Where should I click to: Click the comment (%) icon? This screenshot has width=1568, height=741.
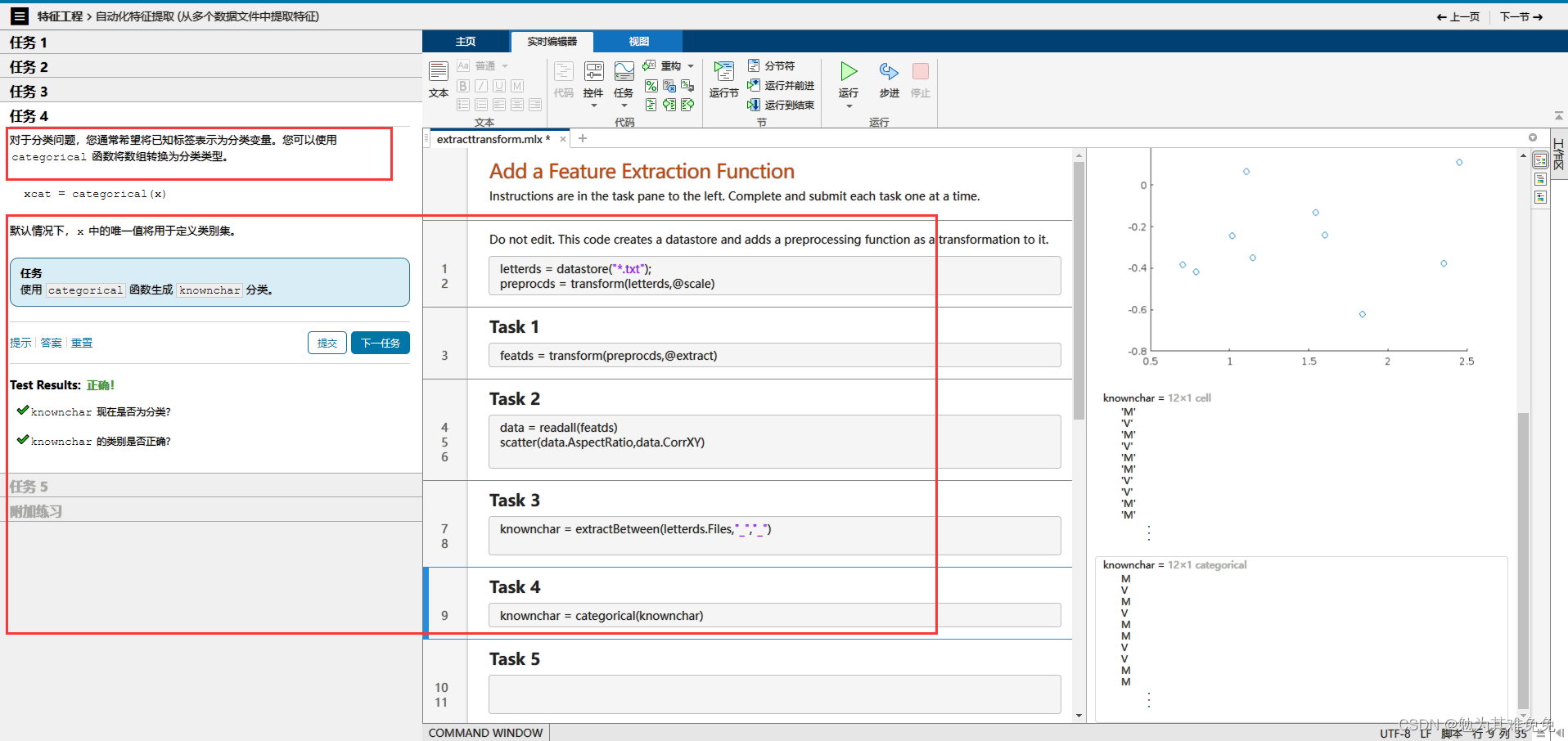[x=651, y=85]
